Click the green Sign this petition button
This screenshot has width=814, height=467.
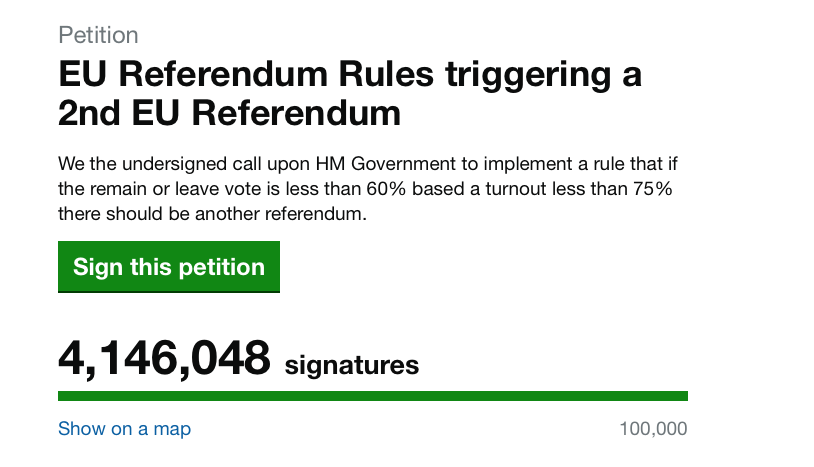point(169,267)
